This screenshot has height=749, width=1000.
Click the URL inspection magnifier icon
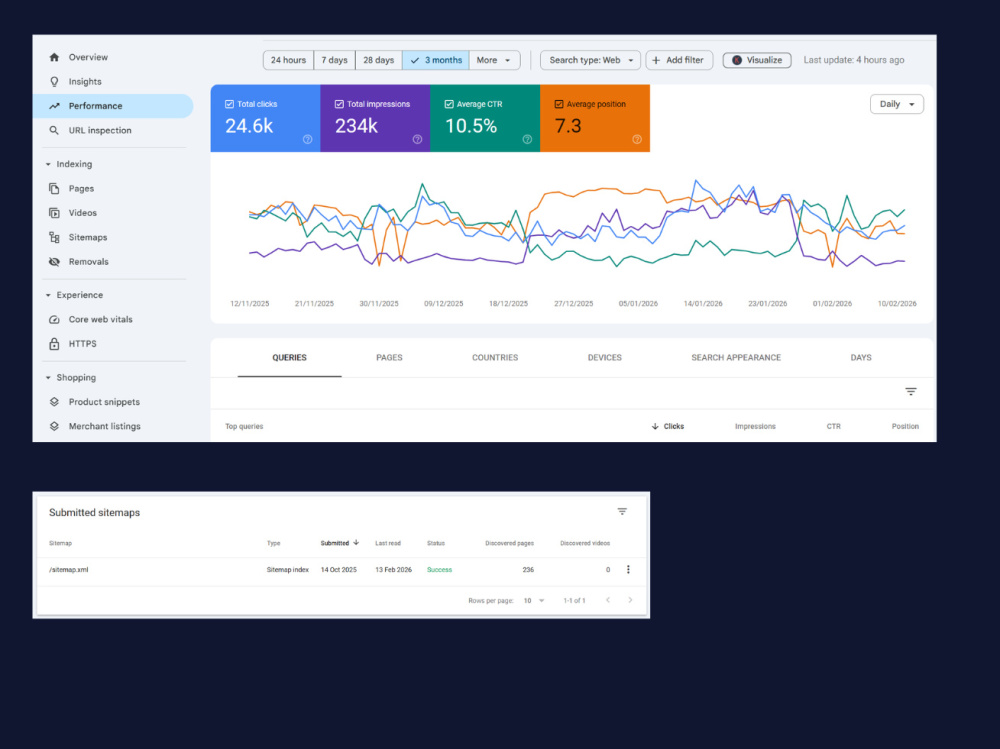point(54,130)
